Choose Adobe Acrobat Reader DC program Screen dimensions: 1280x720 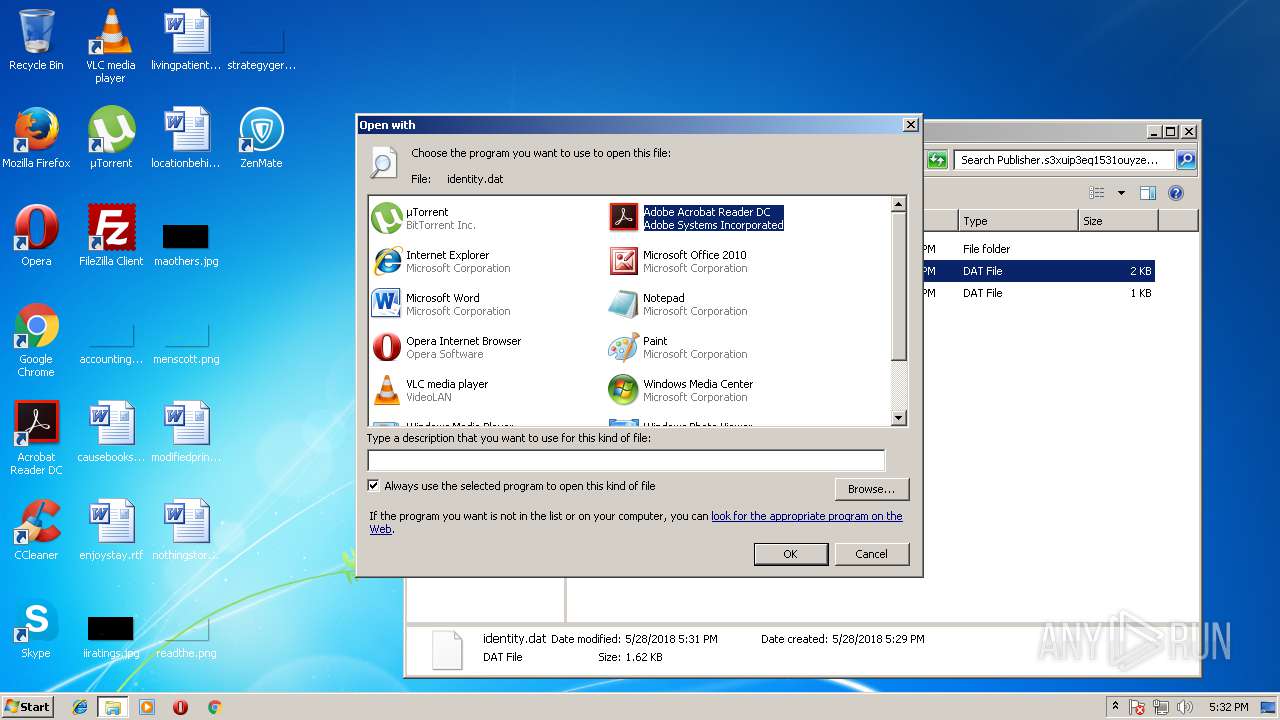pos(697,218)
